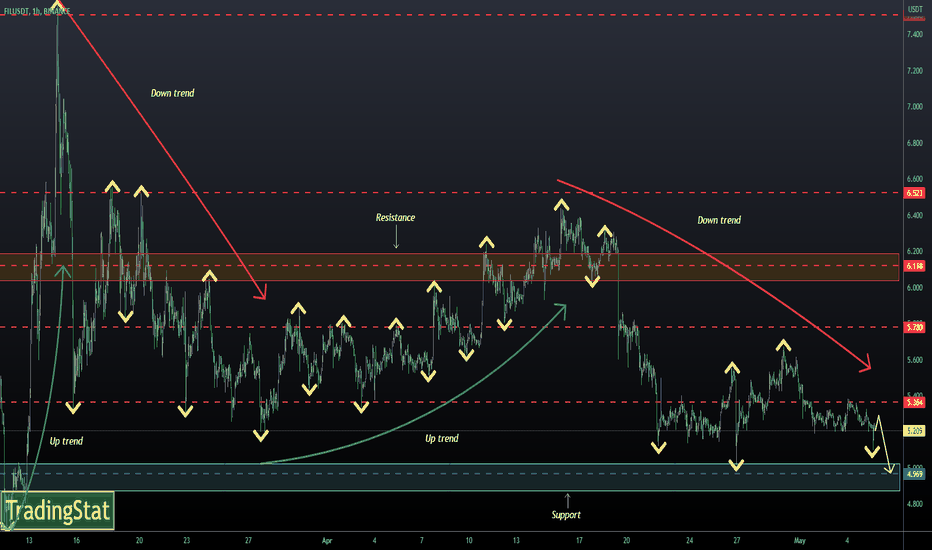Click the 7 date on time axis
The width and height of the screenshot is (932, 550).
coord(421,540)
